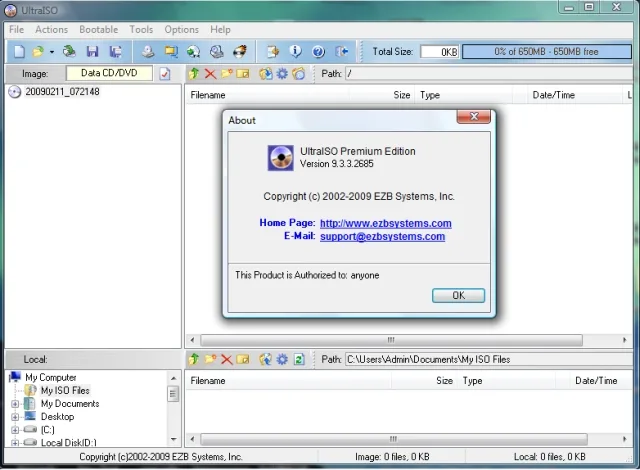
Task: Click the image properties checkmark page icon
Action: click(x=165, y=74)
